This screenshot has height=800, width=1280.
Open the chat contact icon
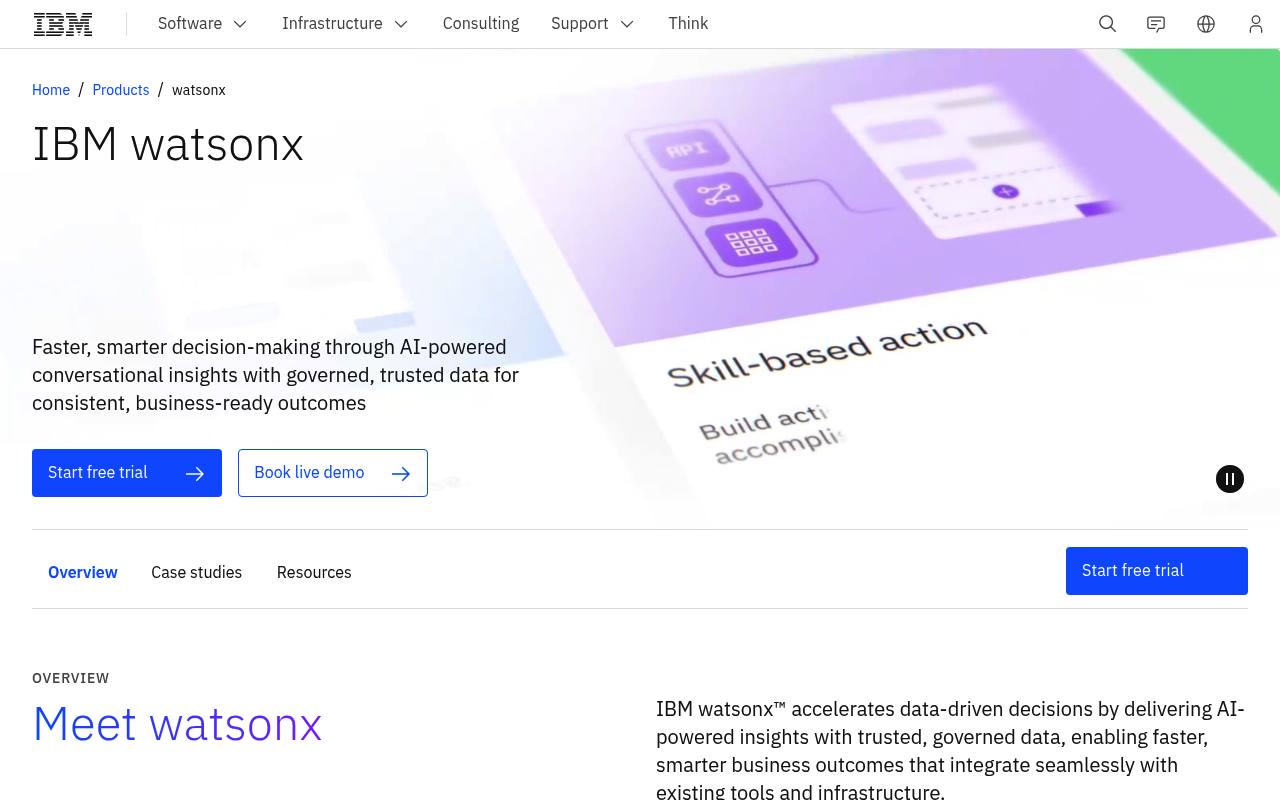[x=1156, y=24]
